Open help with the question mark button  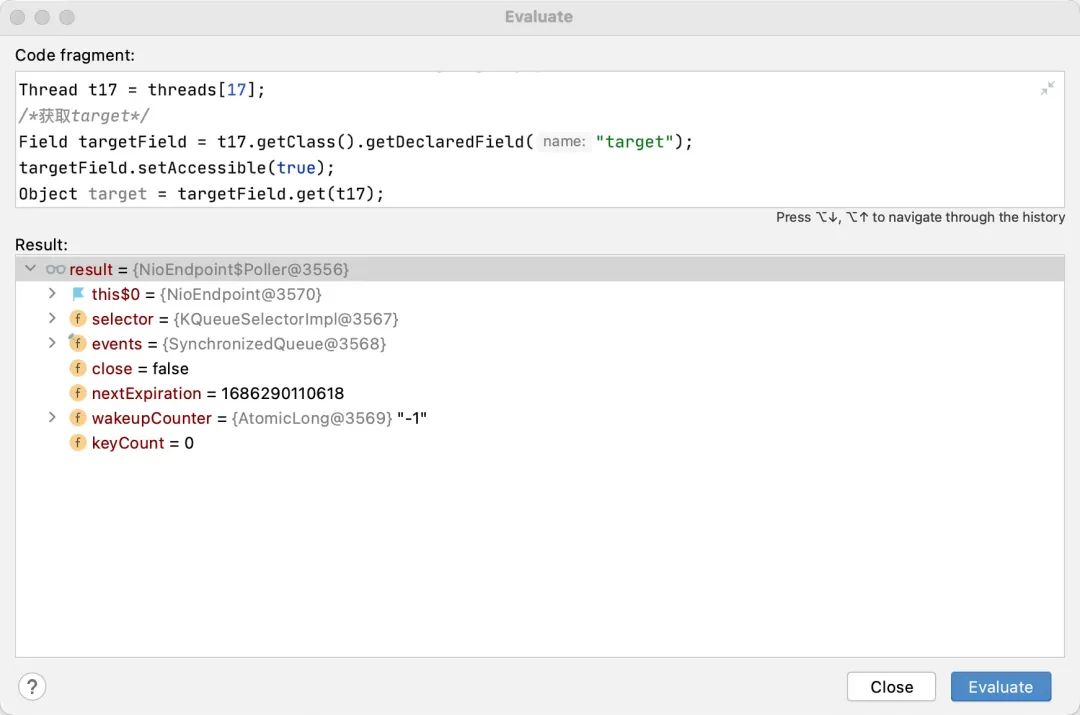(x=32, y=687)
